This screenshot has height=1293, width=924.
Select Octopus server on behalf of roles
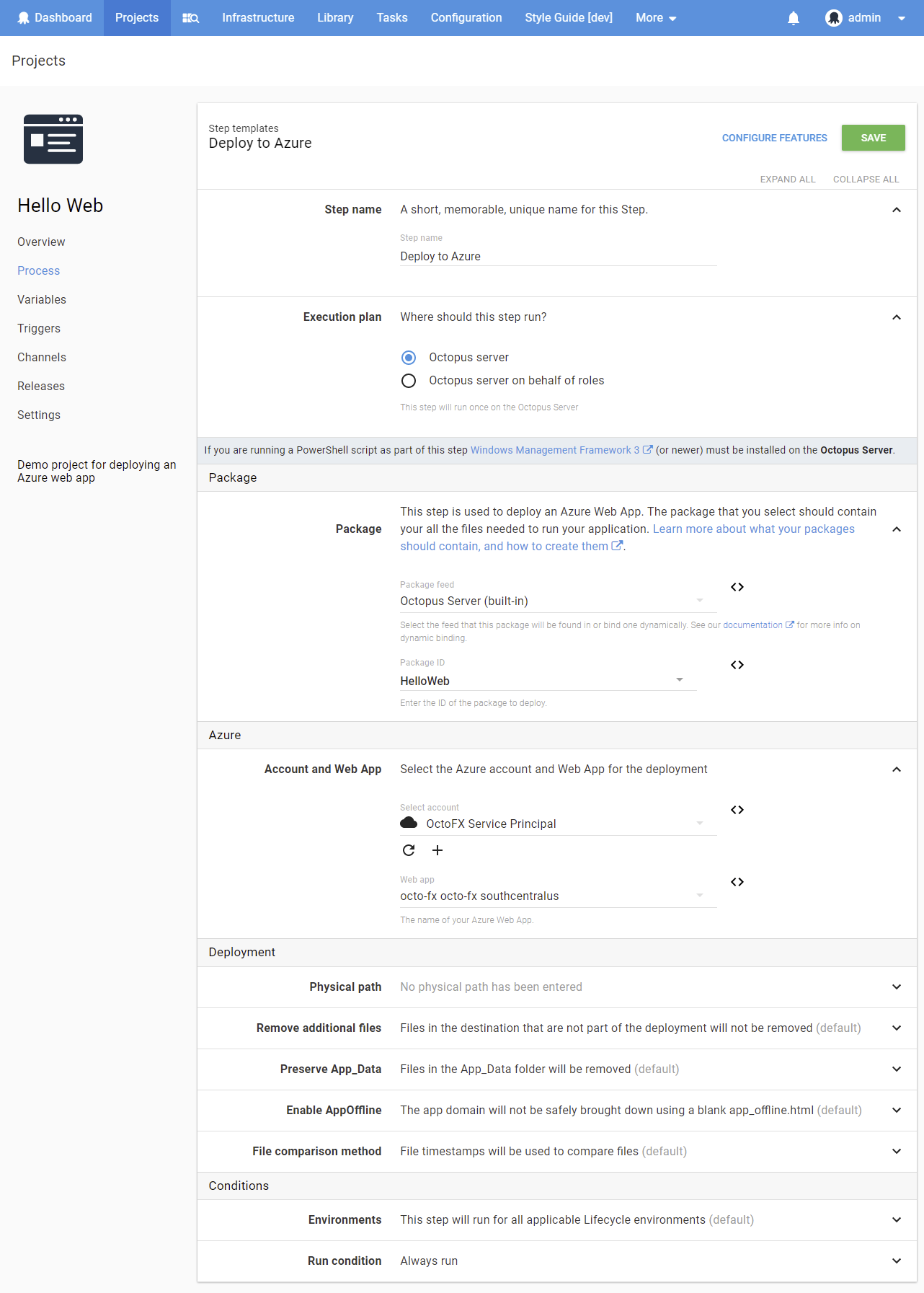coord(409,381)
